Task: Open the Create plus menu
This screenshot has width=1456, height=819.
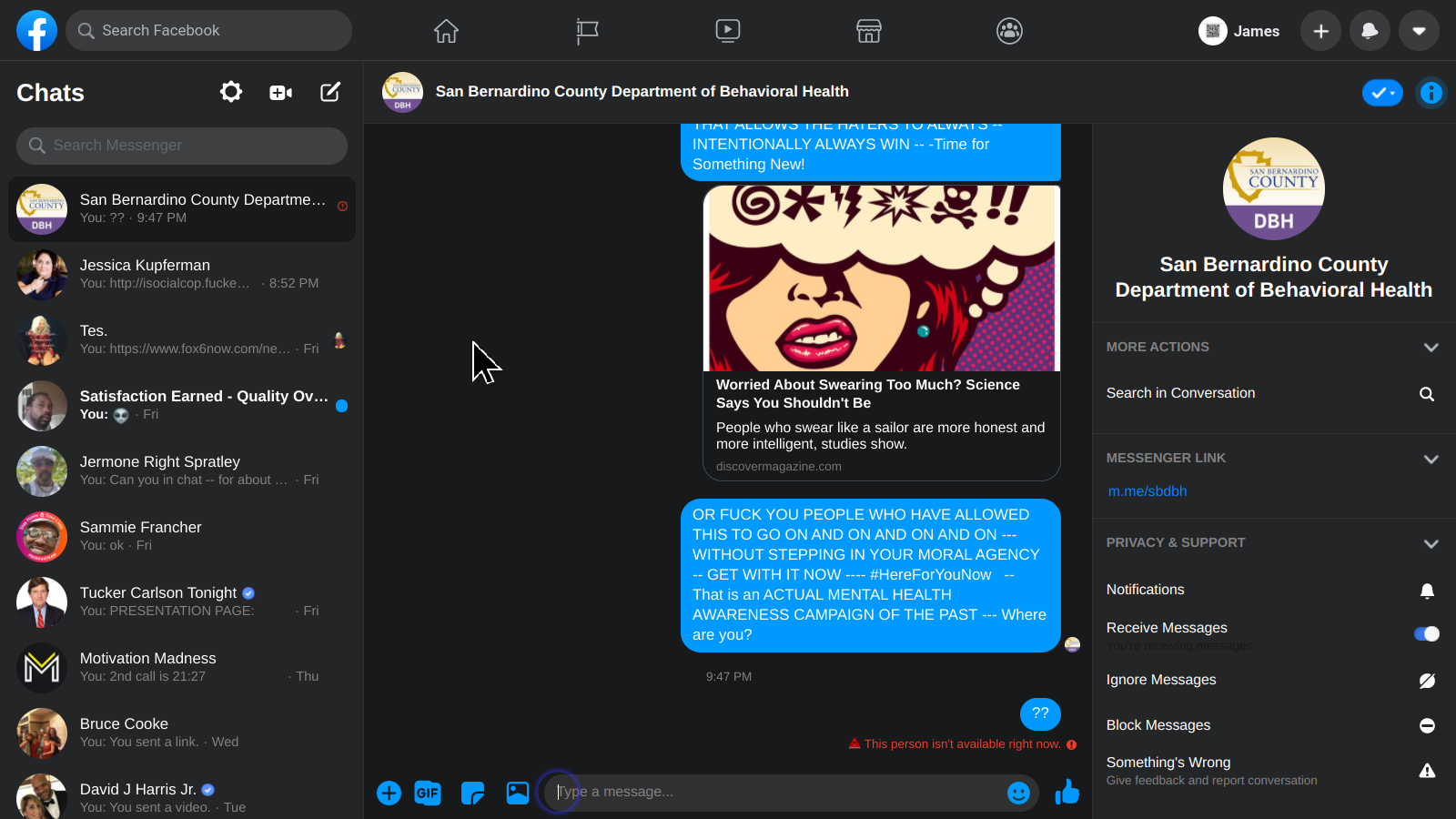Action: 1320,31
